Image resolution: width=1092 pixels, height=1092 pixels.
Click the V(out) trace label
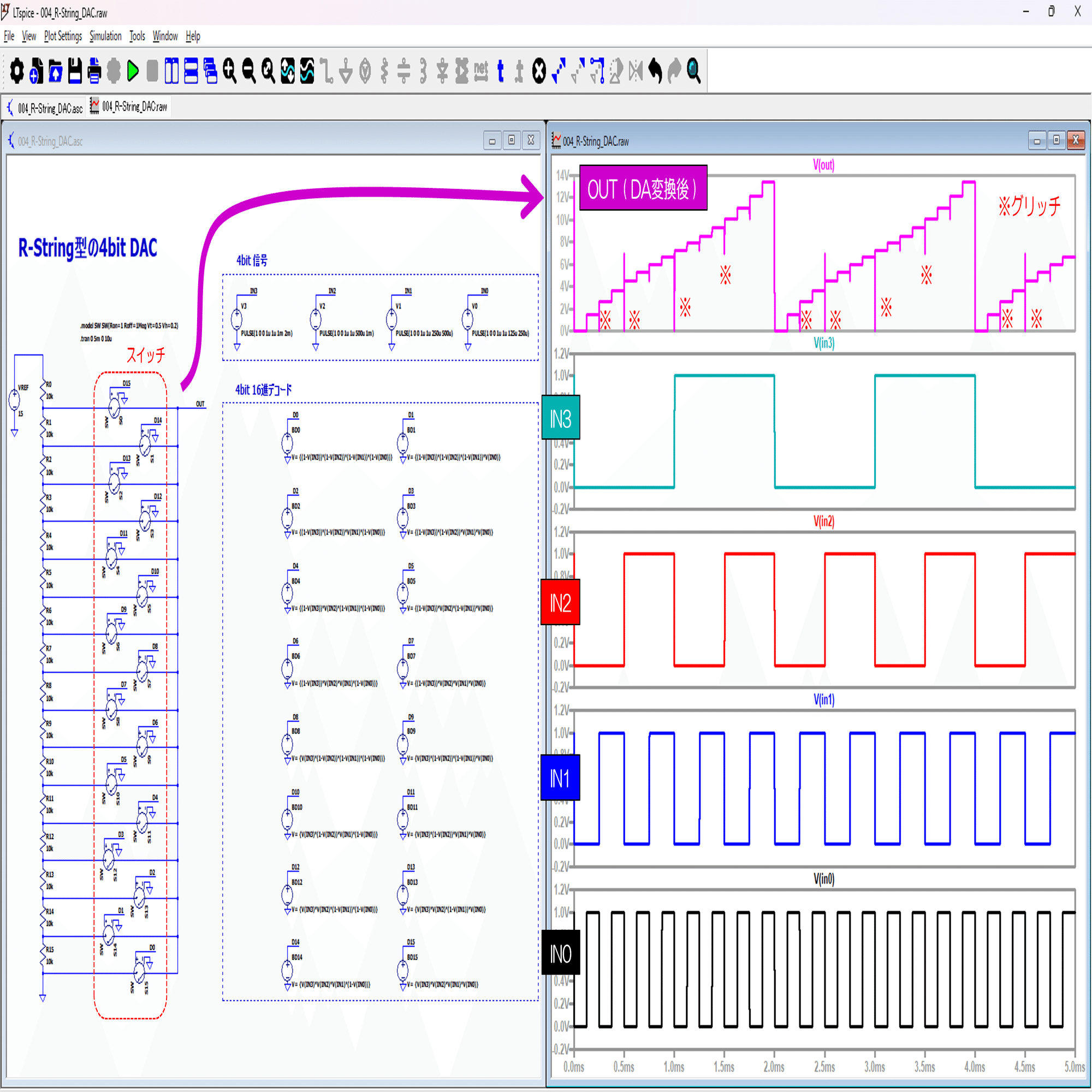[x=823, y=165]
